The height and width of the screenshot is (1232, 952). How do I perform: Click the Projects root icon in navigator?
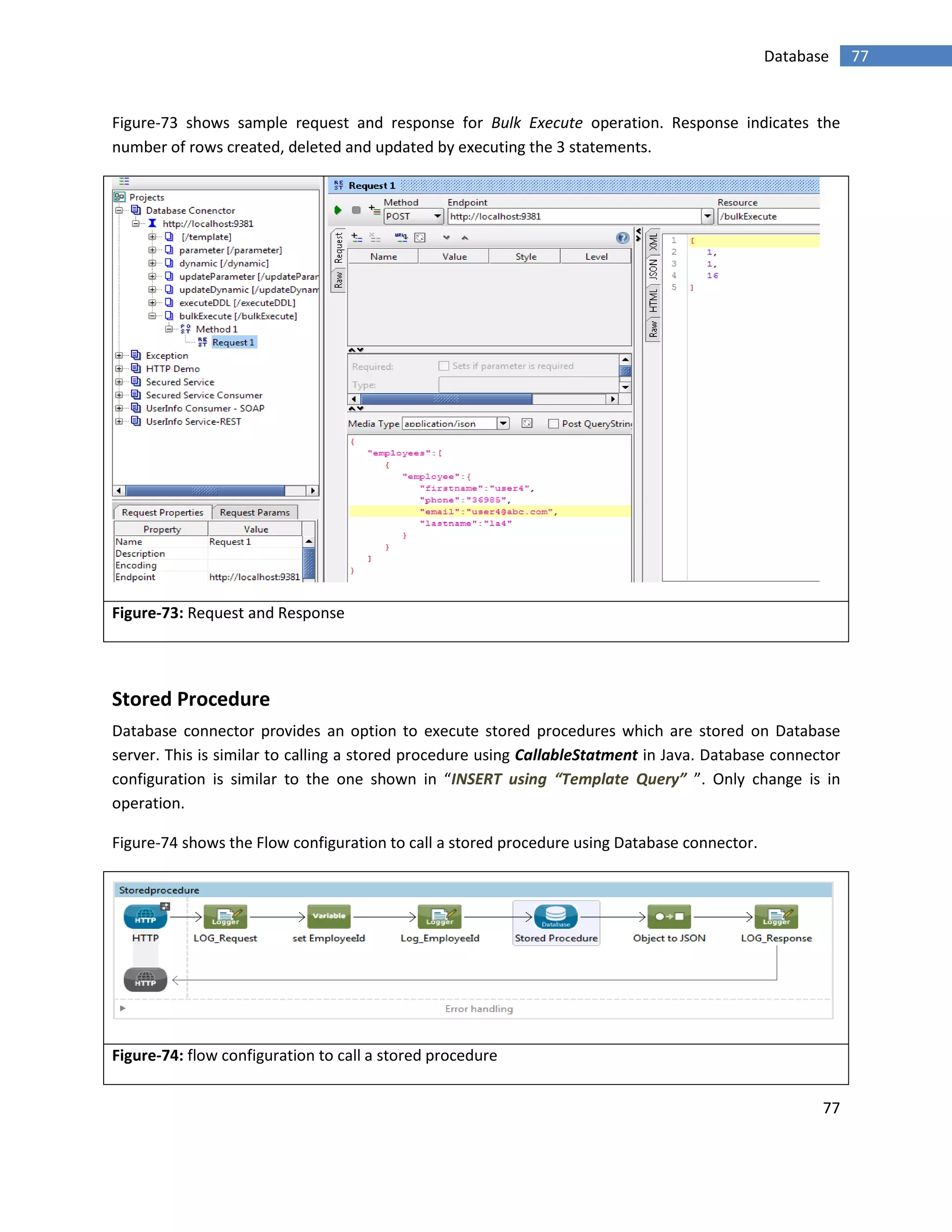pos(119,197)
